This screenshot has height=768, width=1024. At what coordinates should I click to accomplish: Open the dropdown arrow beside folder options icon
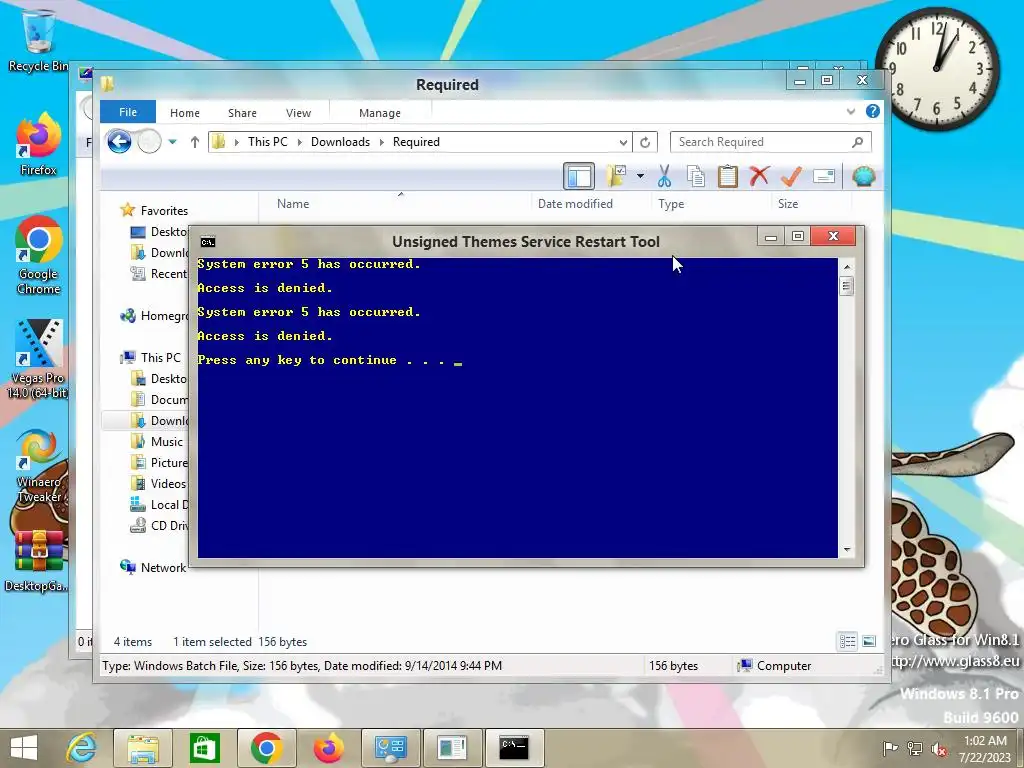(641, 176)
